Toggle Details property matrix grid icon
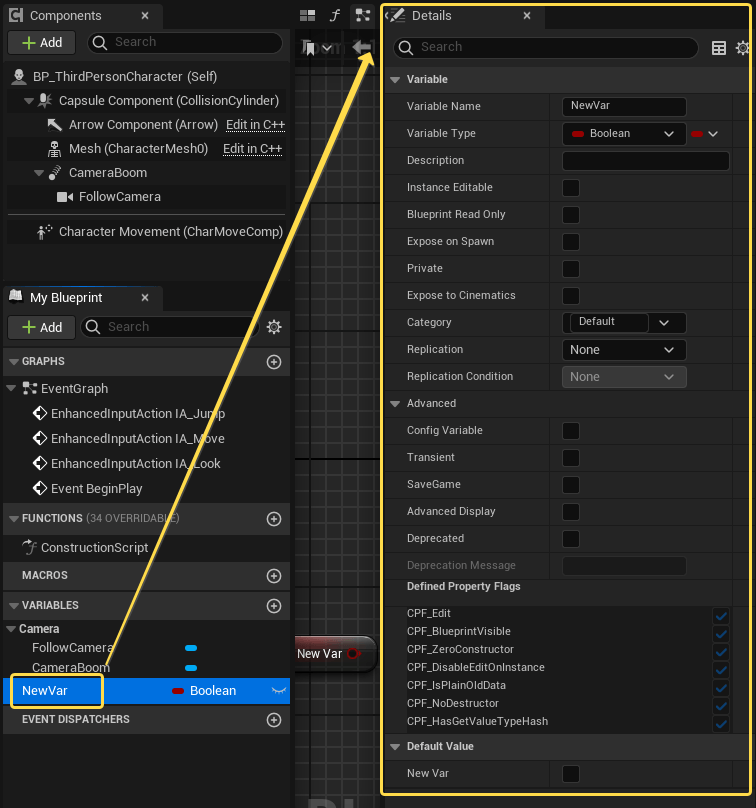 (x=718, y=48)
